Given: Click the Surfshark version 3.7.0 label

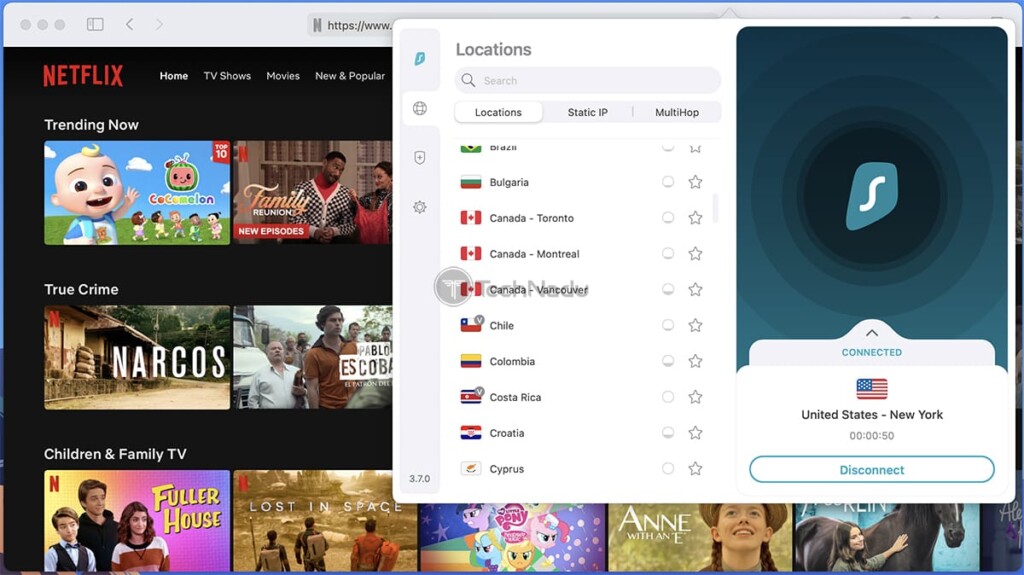Looking at the screenshot, I should [x=419, y=478].
